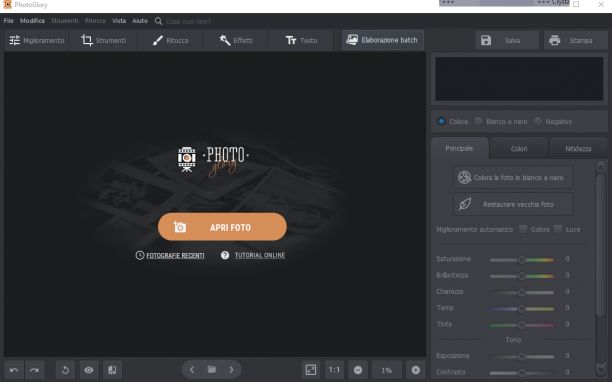Open the File menu
This screenshot has width=612, height=382.
click(9, 21)
